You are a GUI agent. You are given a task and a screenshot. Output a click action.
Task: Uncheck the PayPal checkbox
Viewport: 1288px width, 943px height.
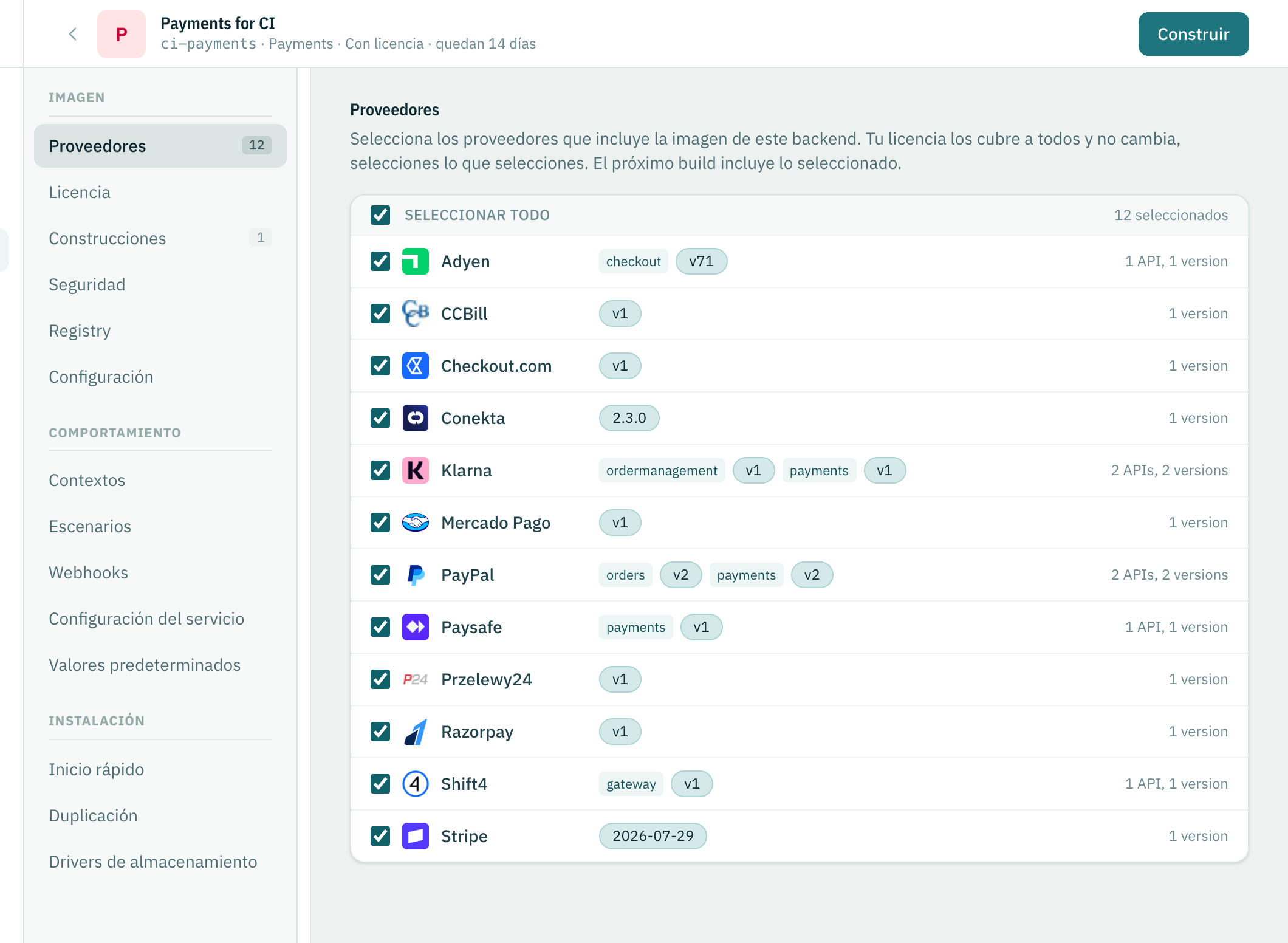click(x=380, y=575)
